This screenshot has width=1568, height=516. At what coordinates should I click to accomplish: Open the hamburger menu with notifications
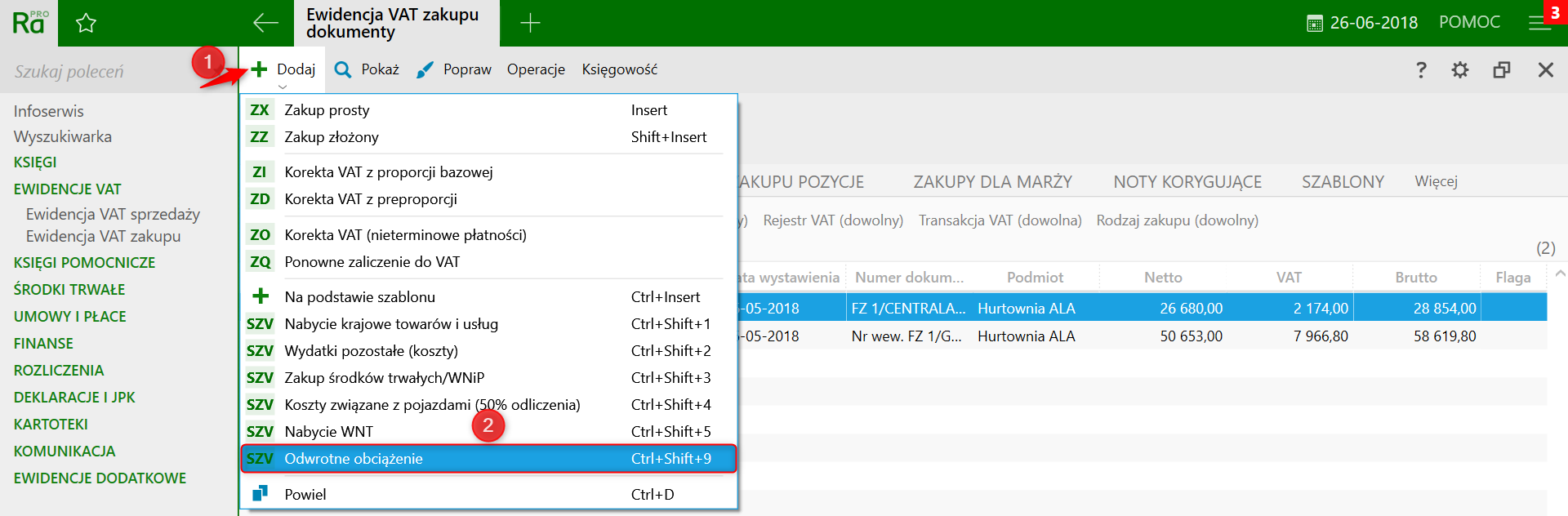(x=1539, y=23)
